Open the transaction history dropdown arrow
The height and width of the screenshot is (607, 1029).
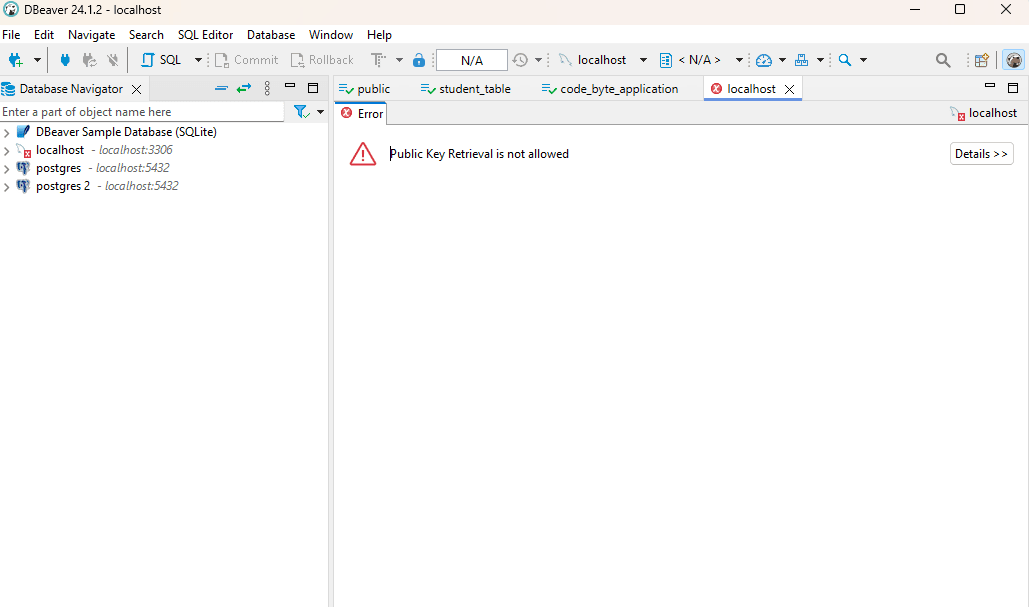click(x=538, y=60)
